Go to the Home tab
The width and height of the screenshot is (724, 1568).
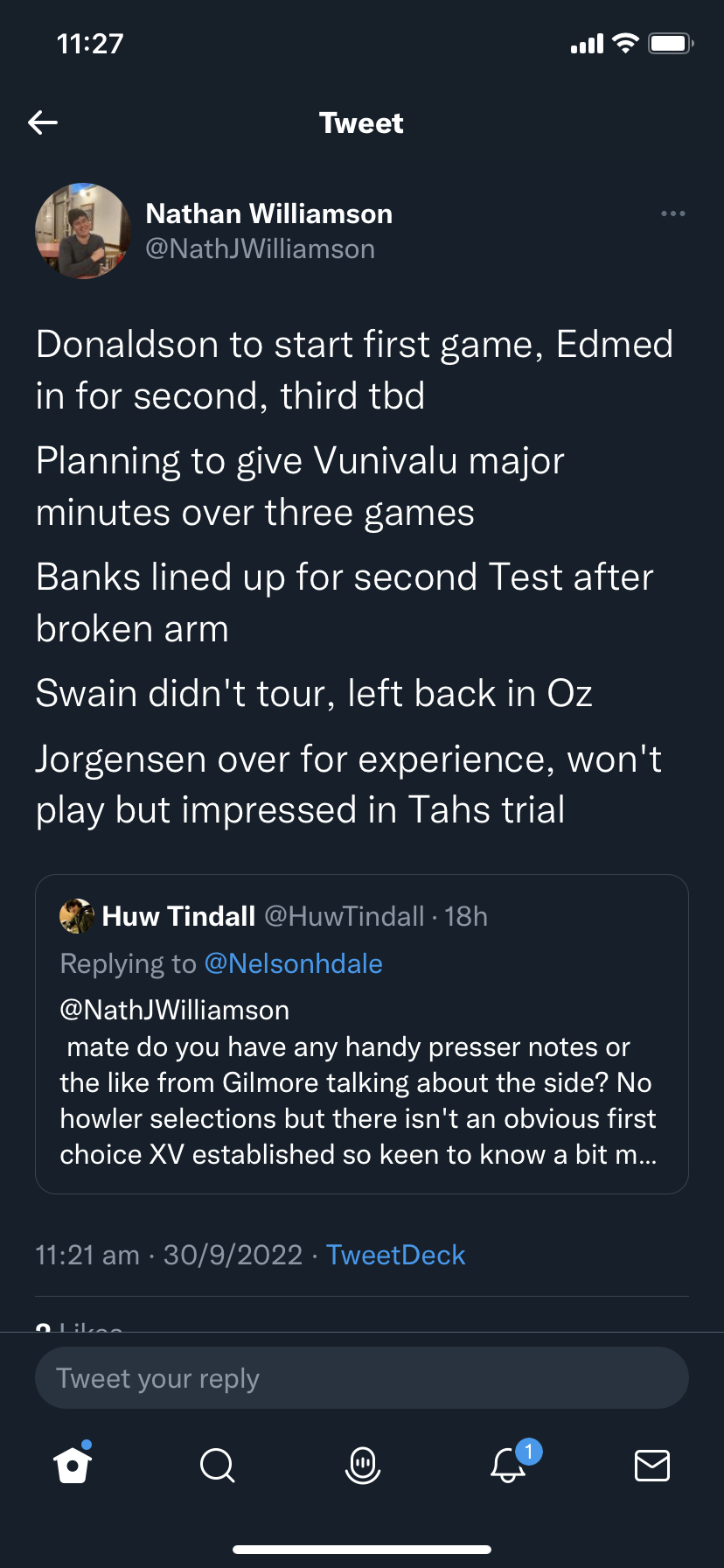coord(73,1464)
